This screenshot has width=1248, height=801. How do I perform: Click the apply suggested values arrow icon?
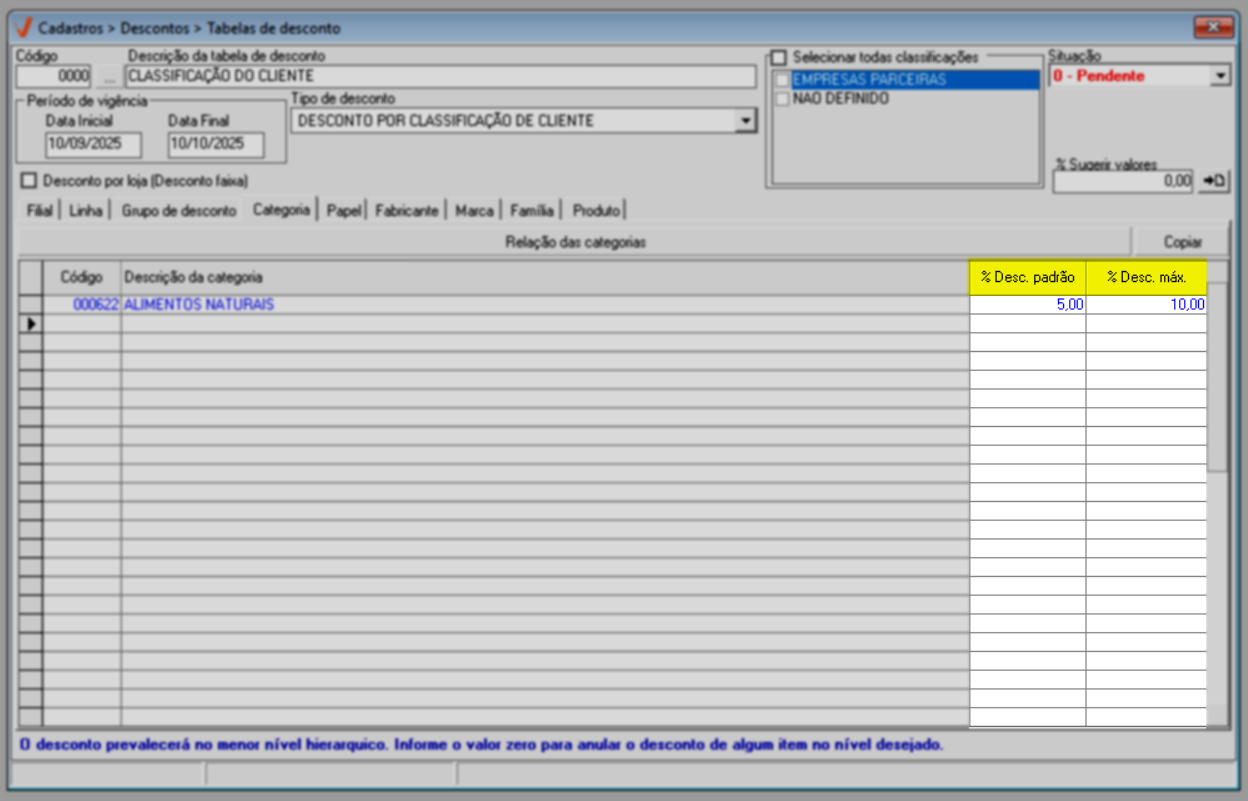pyautogui.click(x=1214, y=181)
